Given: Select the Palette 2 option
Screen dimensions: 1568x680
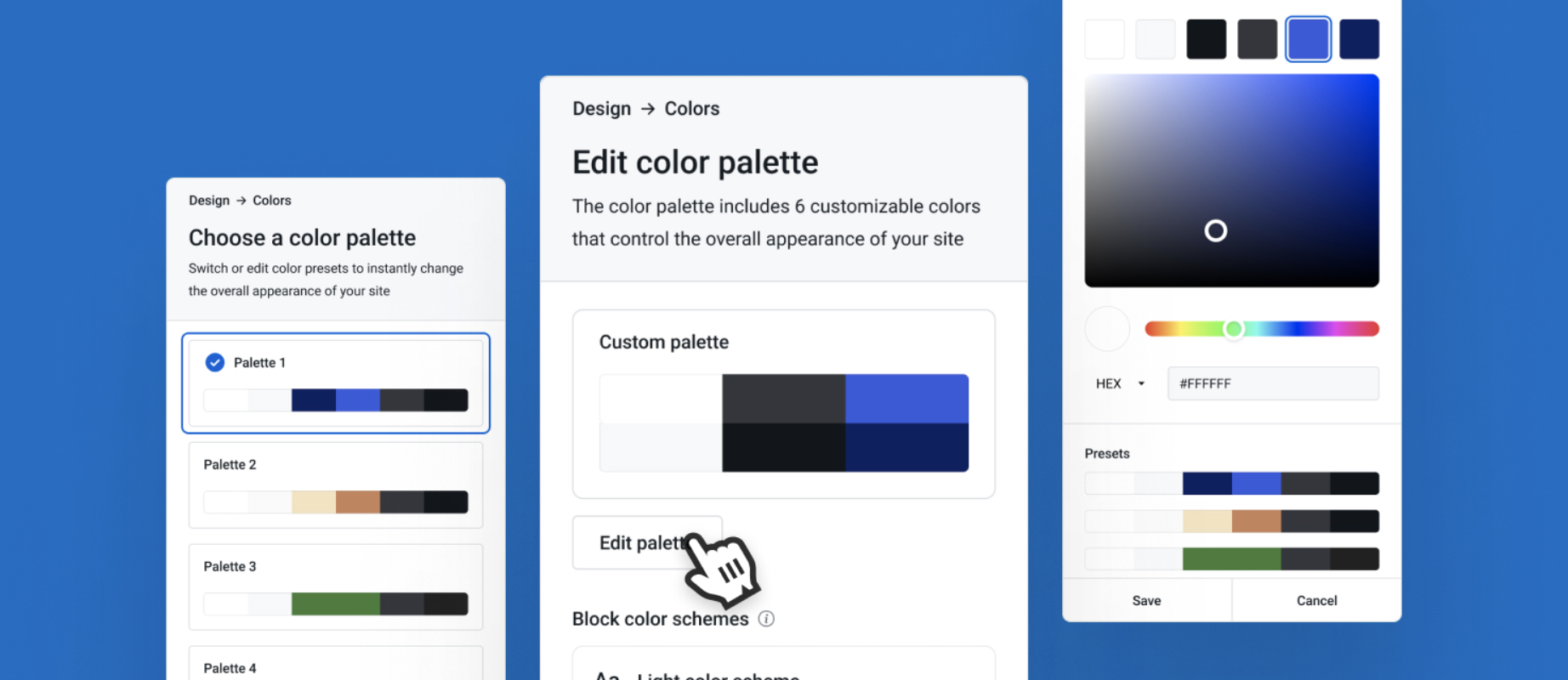Looking at the screenshot, I should coord(336,485).
